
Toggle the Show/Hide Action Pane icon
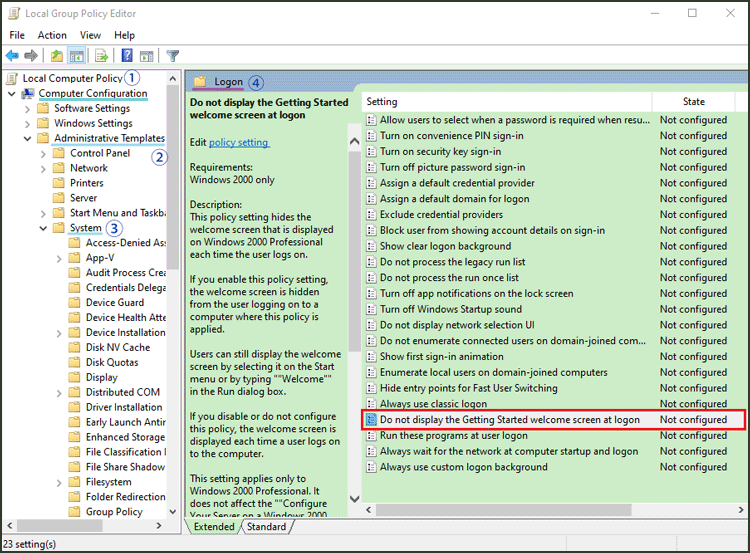tap(146, 56)
